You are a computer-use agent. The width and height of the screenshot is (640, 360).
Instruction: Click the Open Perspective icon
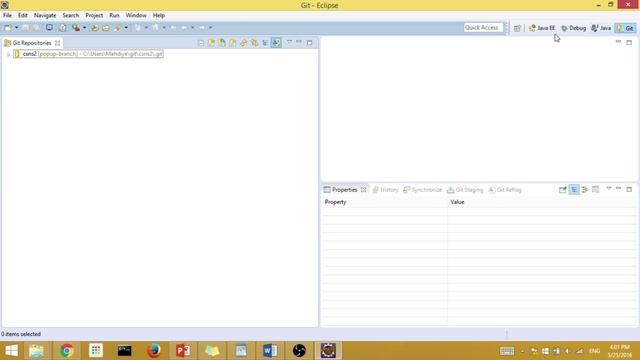coord(517,28)
